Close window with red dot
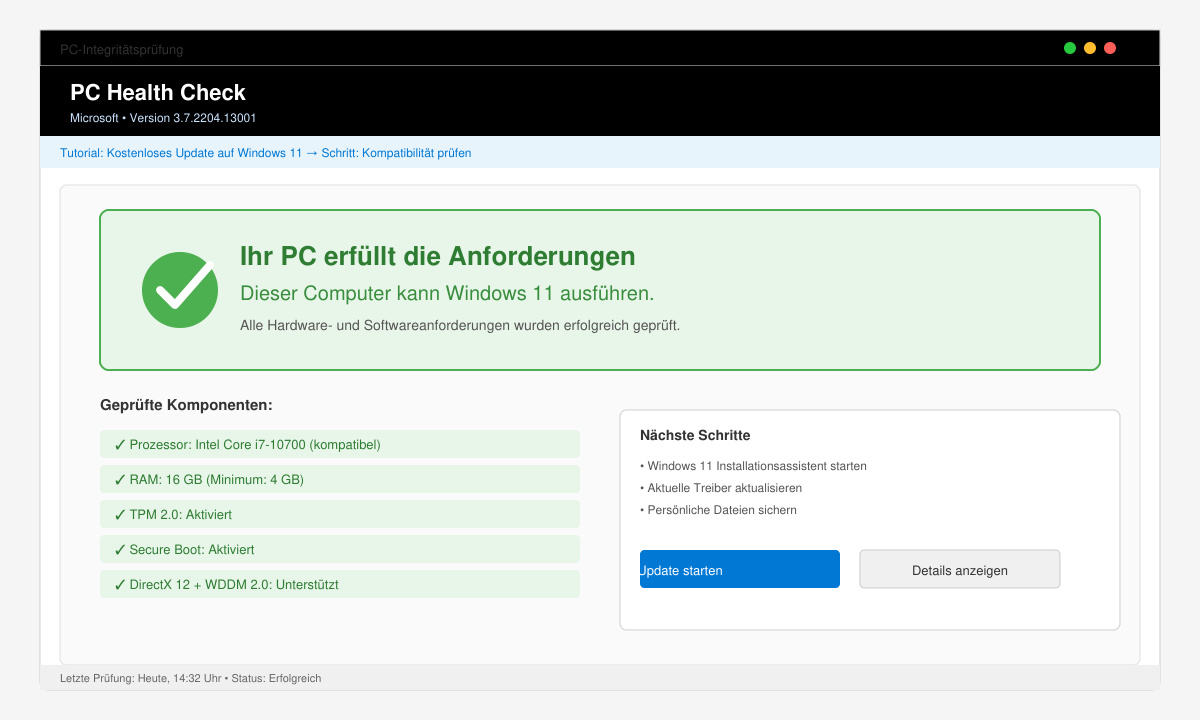This screenshot has width=1200, height=720. point(1110,48)
